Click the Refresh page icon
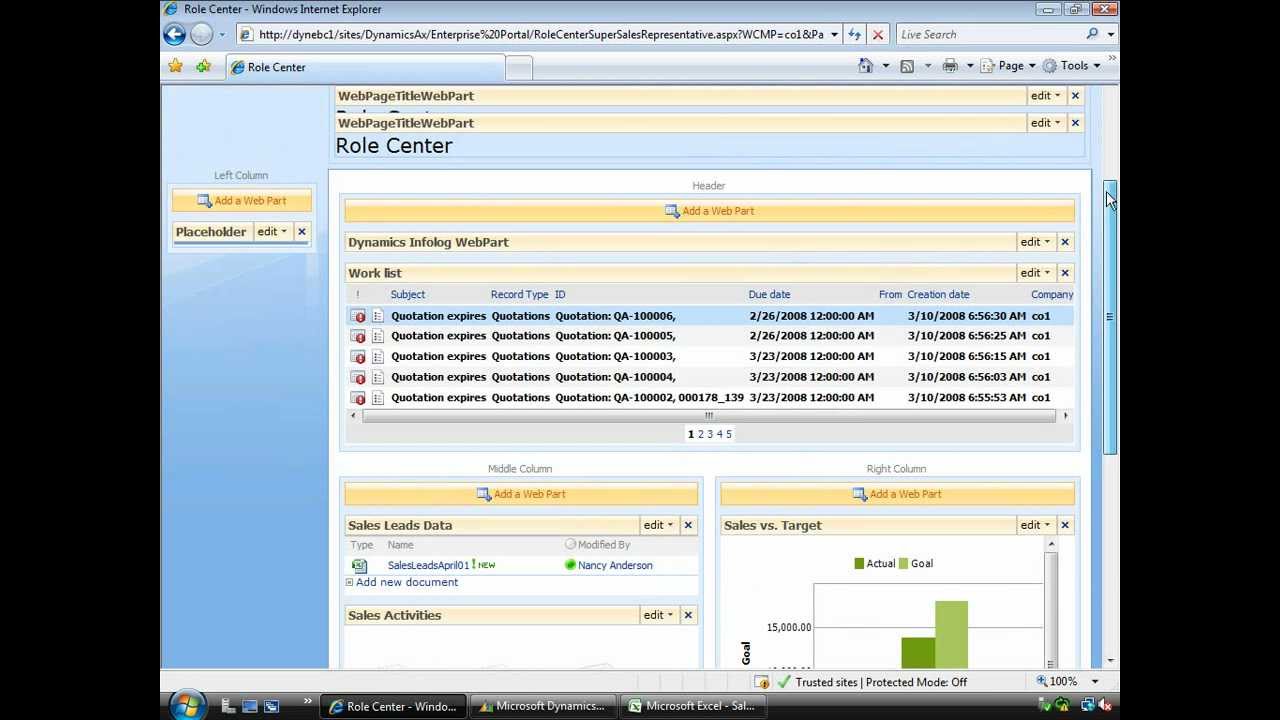The width and height of the screenshot is (1280, 720). click(854, 34)
